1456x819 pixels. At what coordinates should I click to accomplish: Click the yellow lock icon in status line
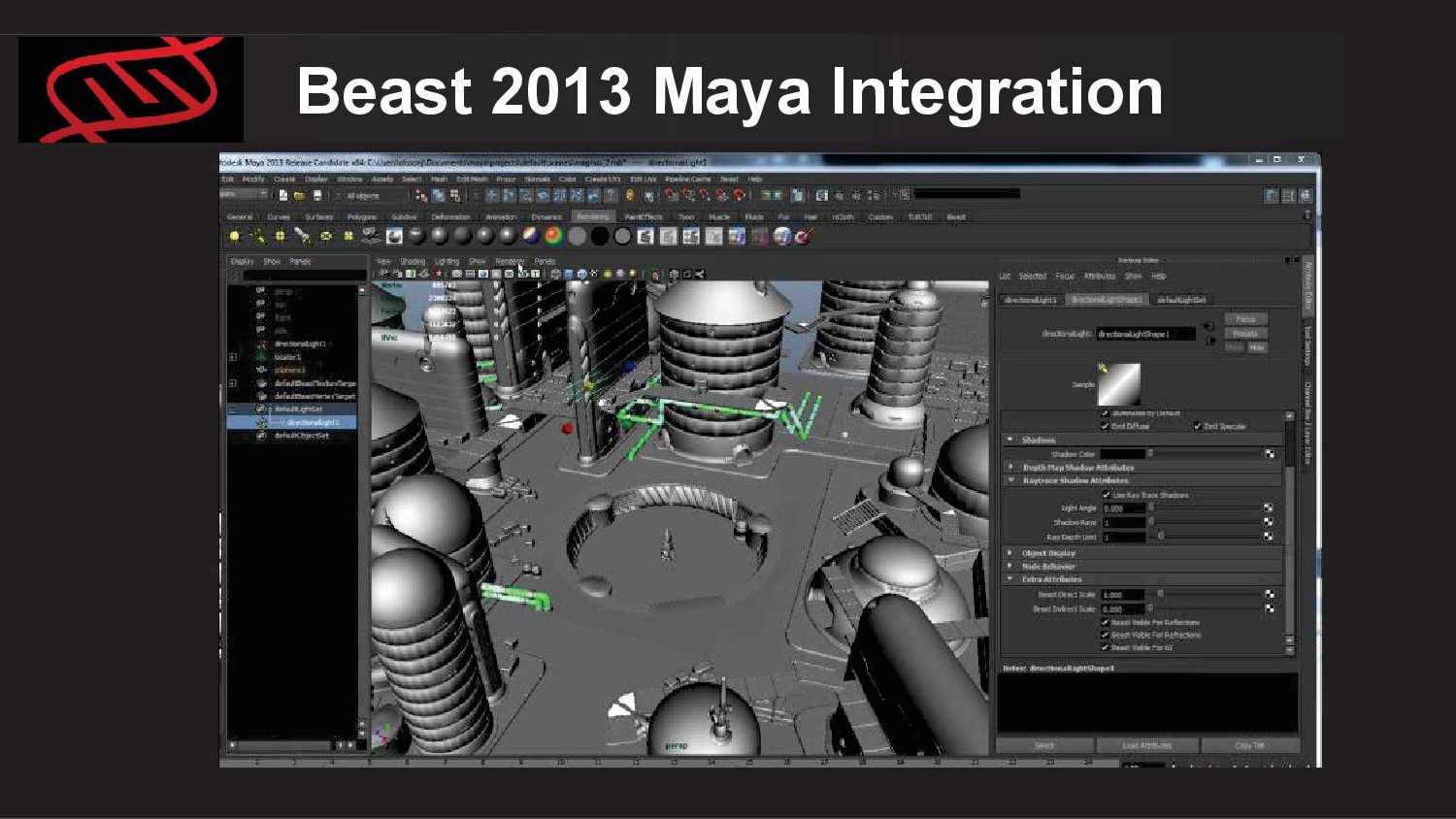click(630, 196)
